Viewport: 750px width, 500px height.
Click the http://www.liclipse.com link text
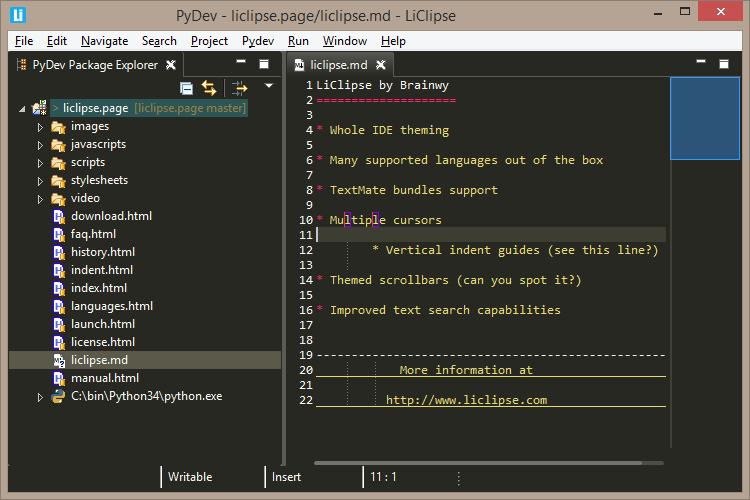pyautogui.click(x=466, y=400)
